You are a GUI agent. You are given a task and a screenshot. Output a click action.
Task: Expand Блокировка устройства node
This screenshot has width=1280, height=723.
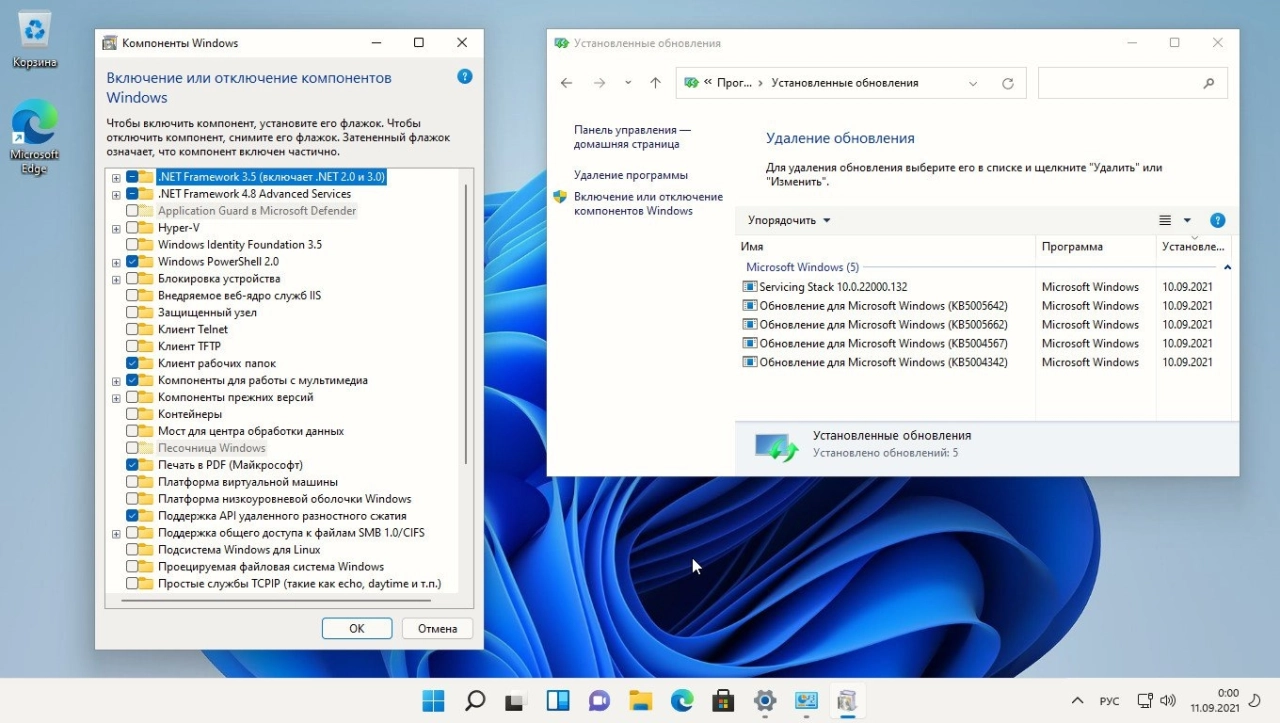[116, 279]
